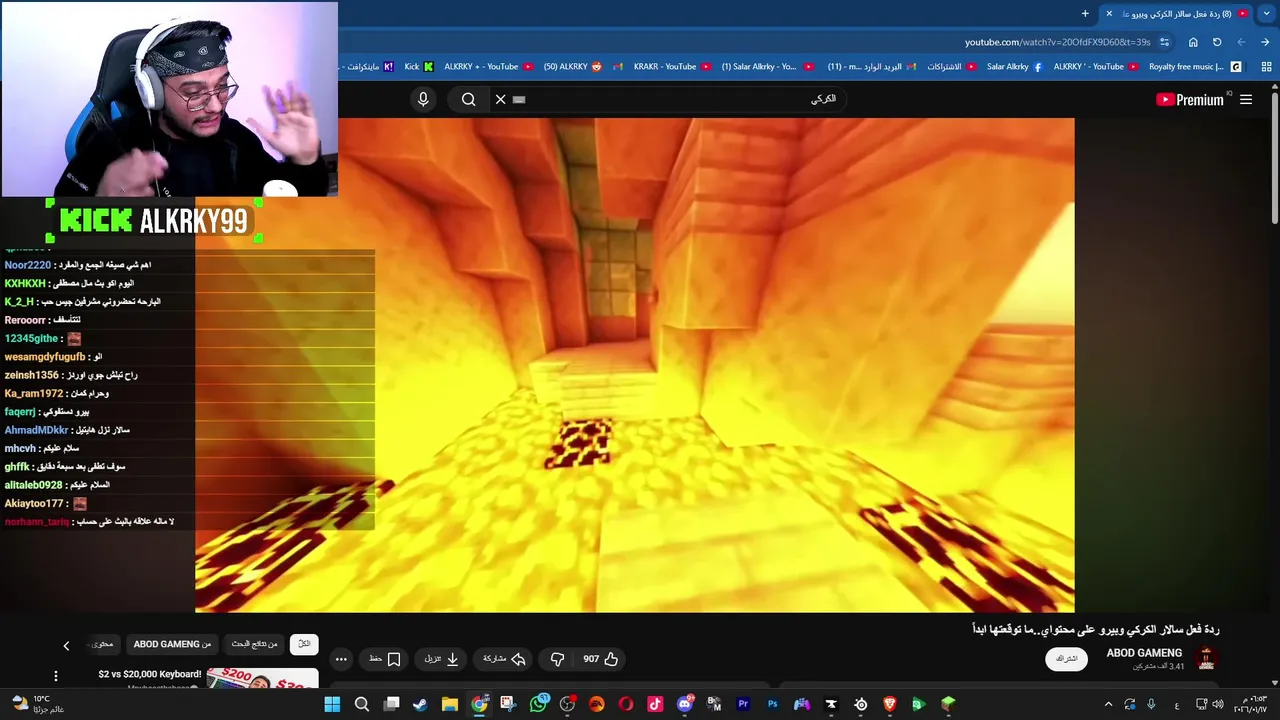Open the $2 vs $20,000 Keyboard thumbnail

262,679
